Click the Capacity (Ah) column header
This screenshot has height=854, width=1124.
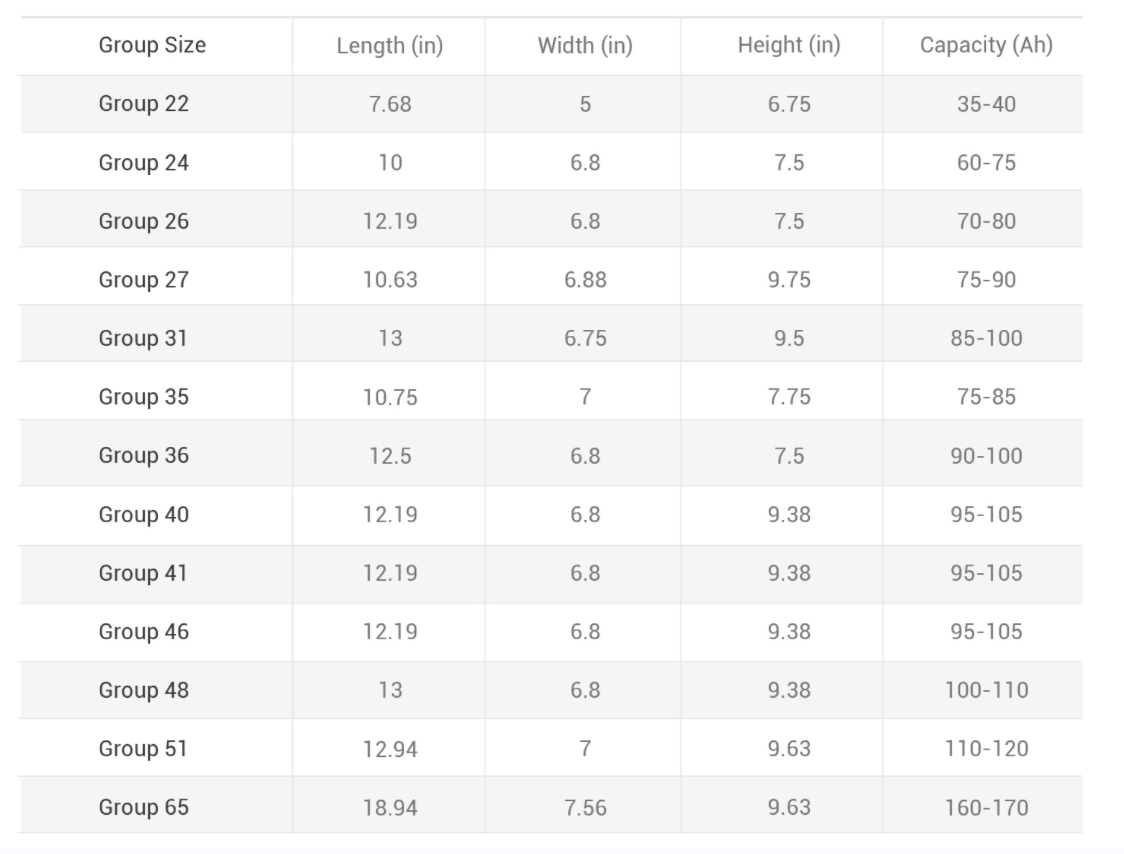[986, 45]
